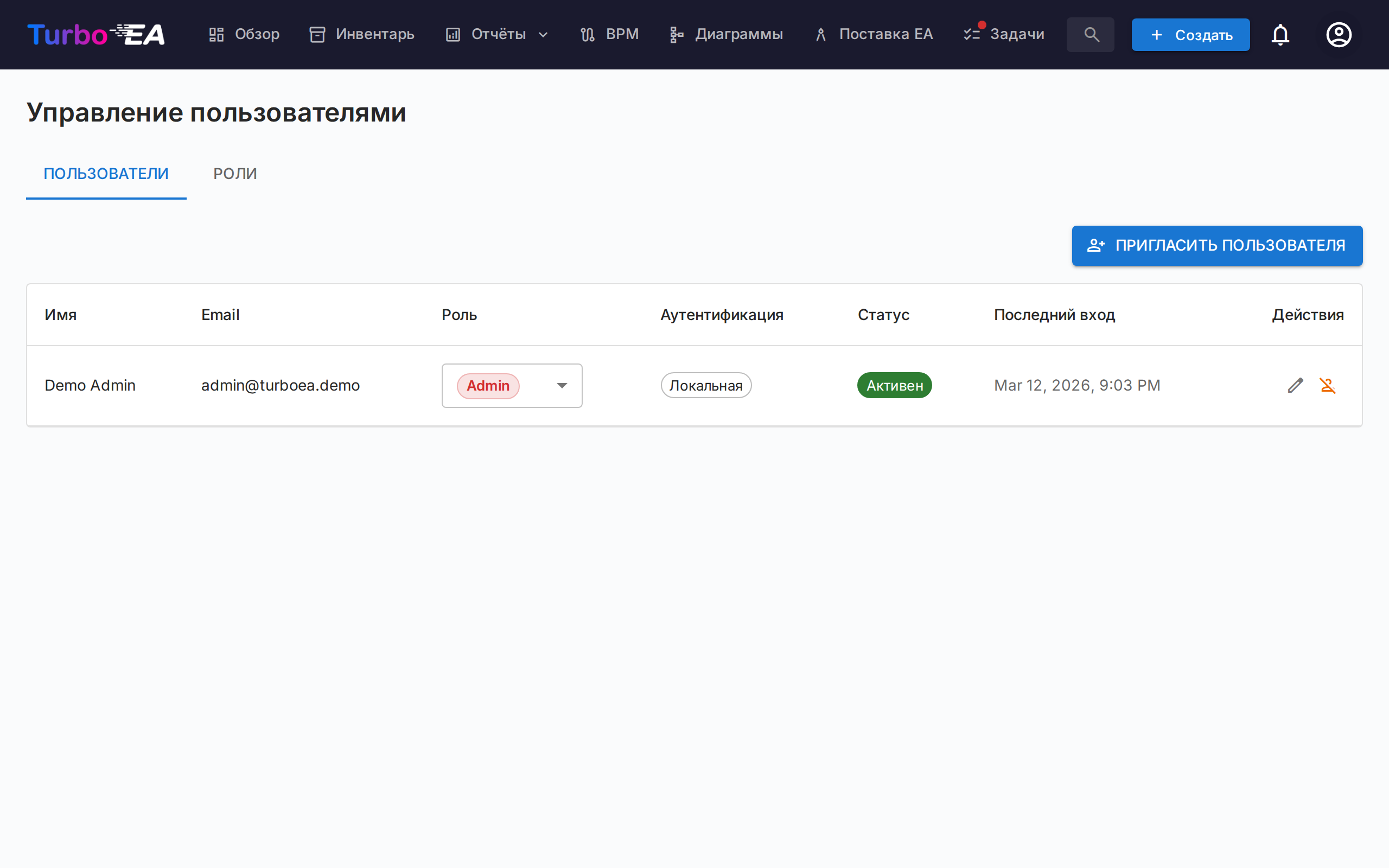Viewport: 1389px width, 868px height.
Task: Open the notifications bell
Action: (1280, 34)
